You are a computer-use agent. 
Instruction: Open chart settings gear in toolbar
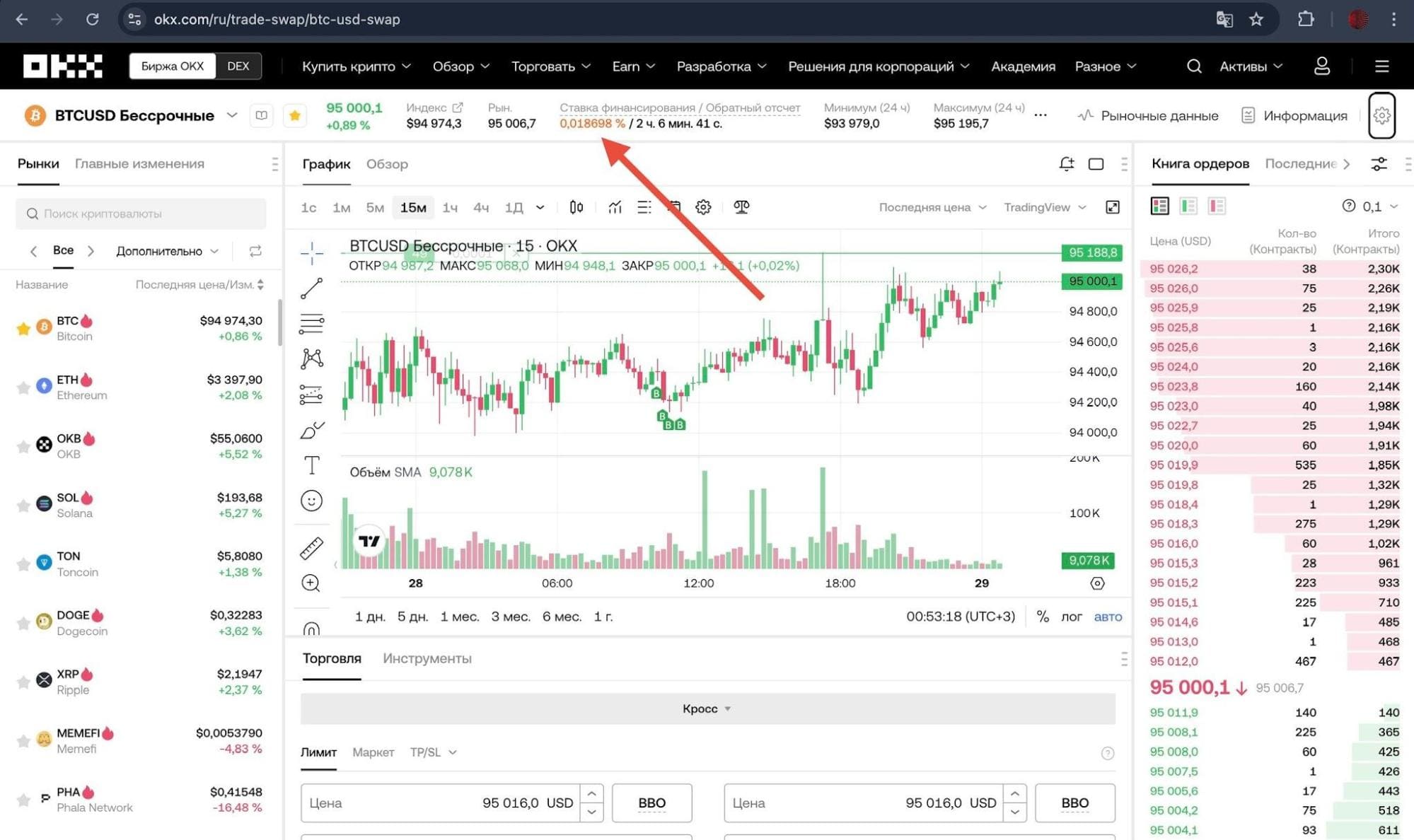click(703, 207)
